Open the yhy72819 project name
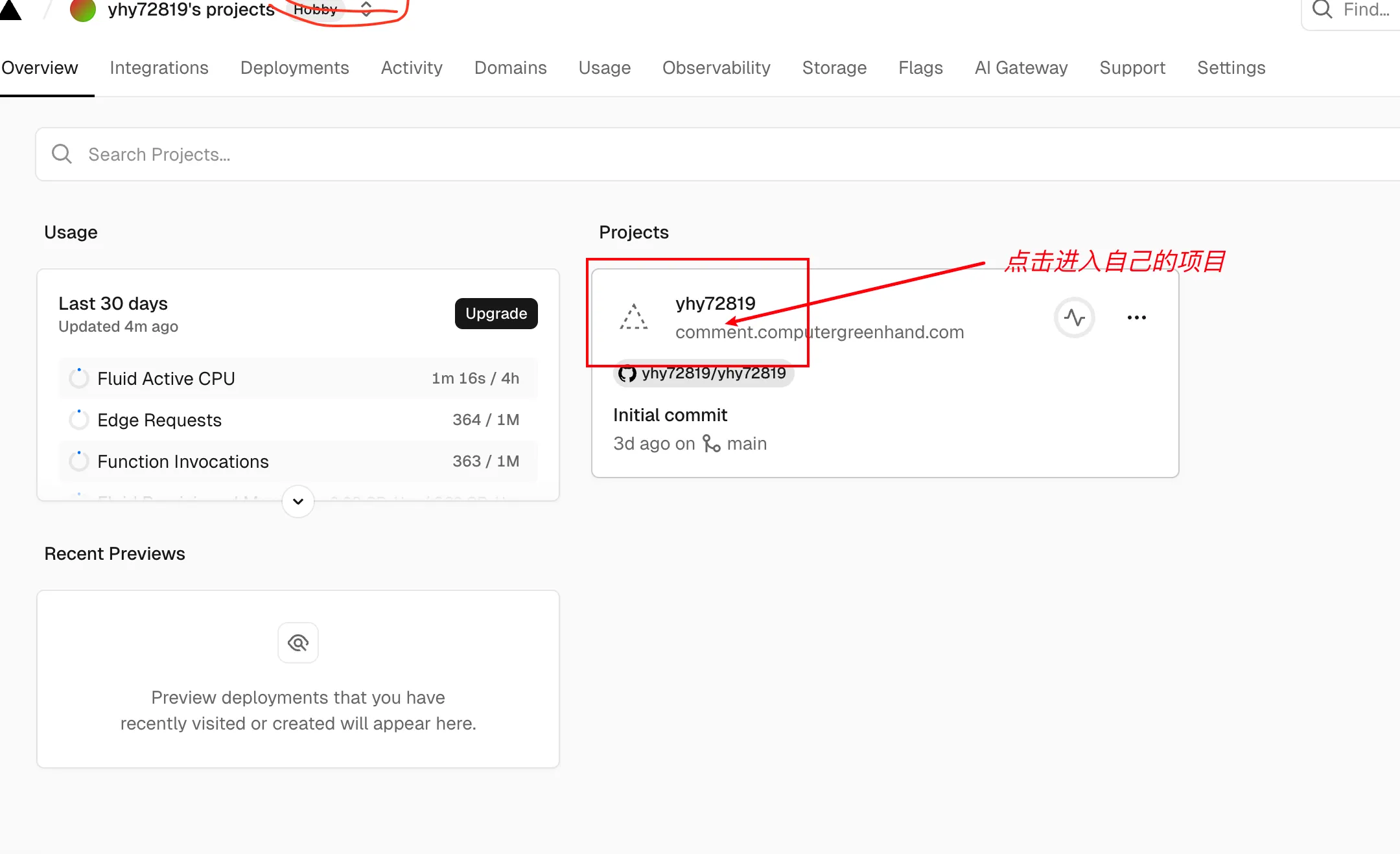 point(716,303)
